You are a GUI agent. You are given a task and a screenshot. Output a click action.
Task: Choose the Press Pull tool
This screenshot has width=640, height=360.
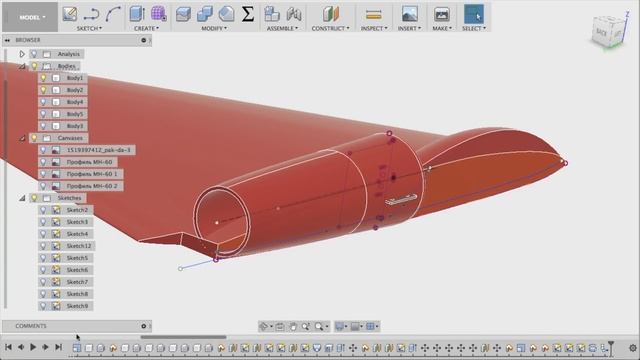[x=183, y=15]
